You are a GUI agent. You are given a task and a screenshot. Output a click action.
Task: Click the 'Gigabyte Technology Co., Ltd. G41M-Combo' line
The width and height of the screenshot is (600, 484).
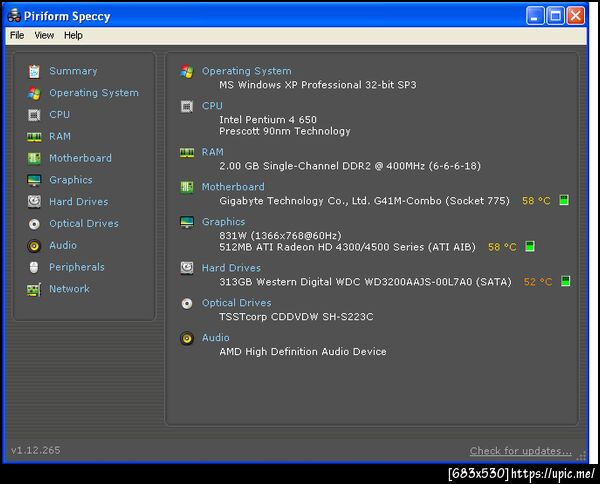point(364,201)
